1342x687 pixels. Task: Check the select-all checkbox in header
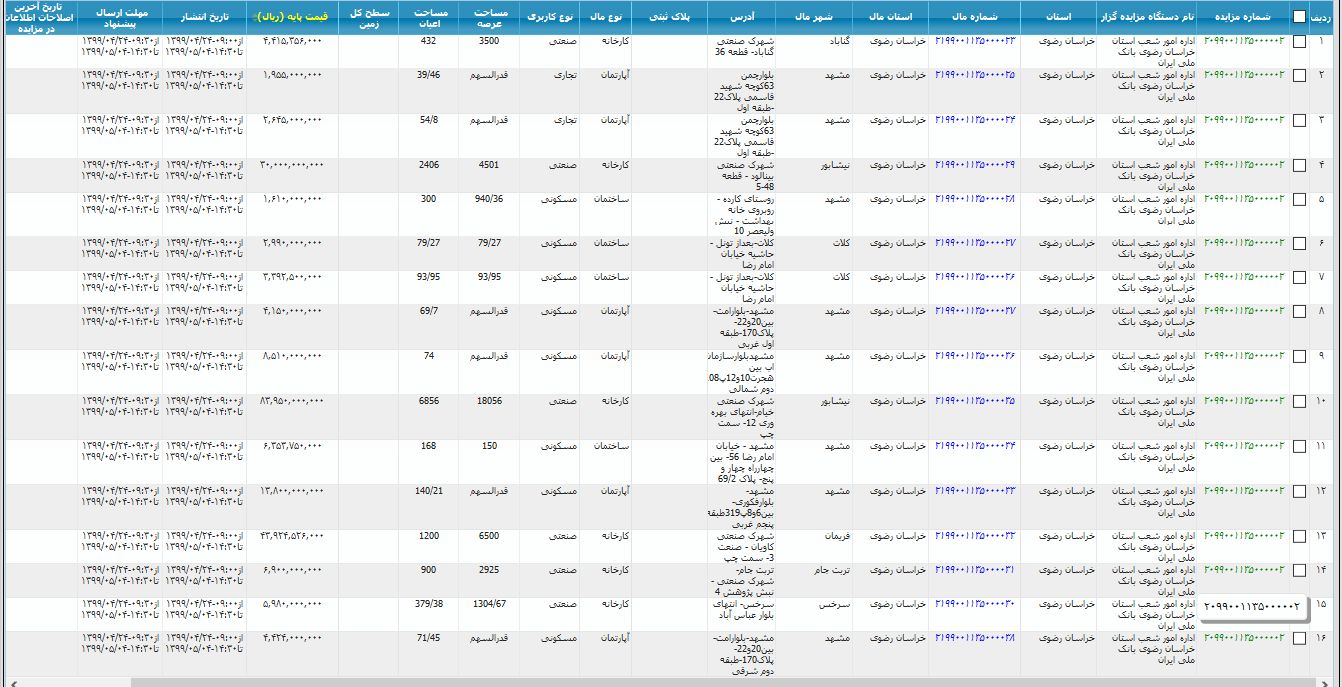[1299, 17]
